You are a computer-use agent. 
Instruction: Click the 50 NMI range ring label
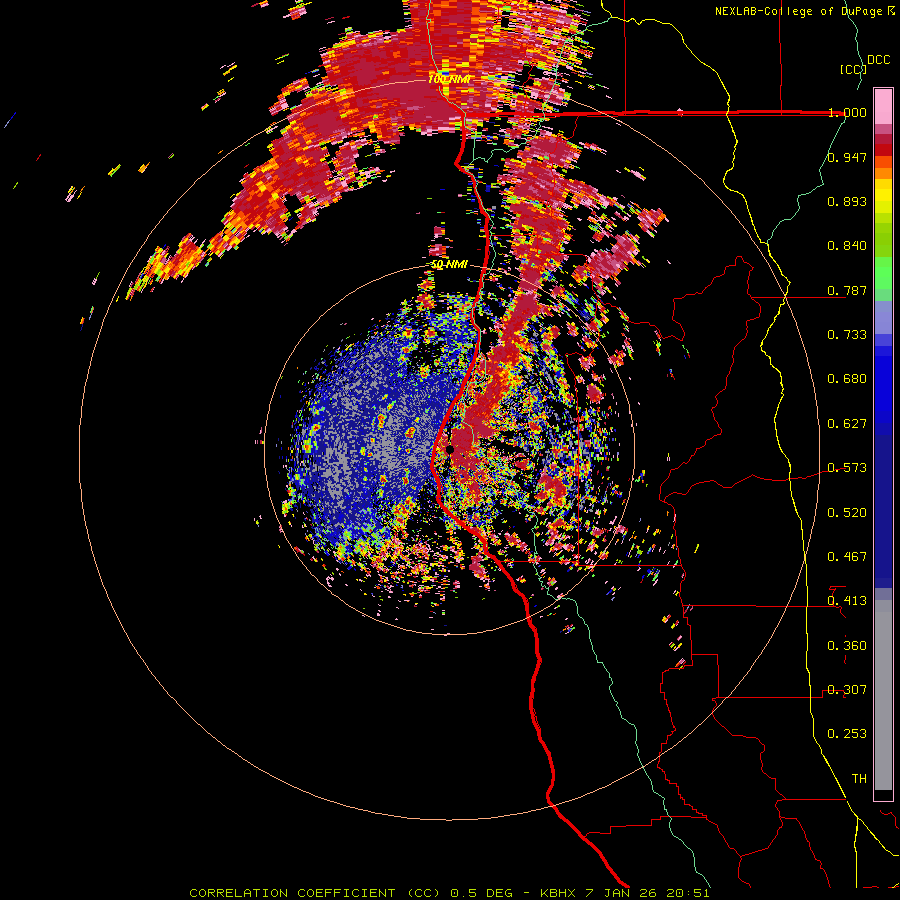coord(449,264)
